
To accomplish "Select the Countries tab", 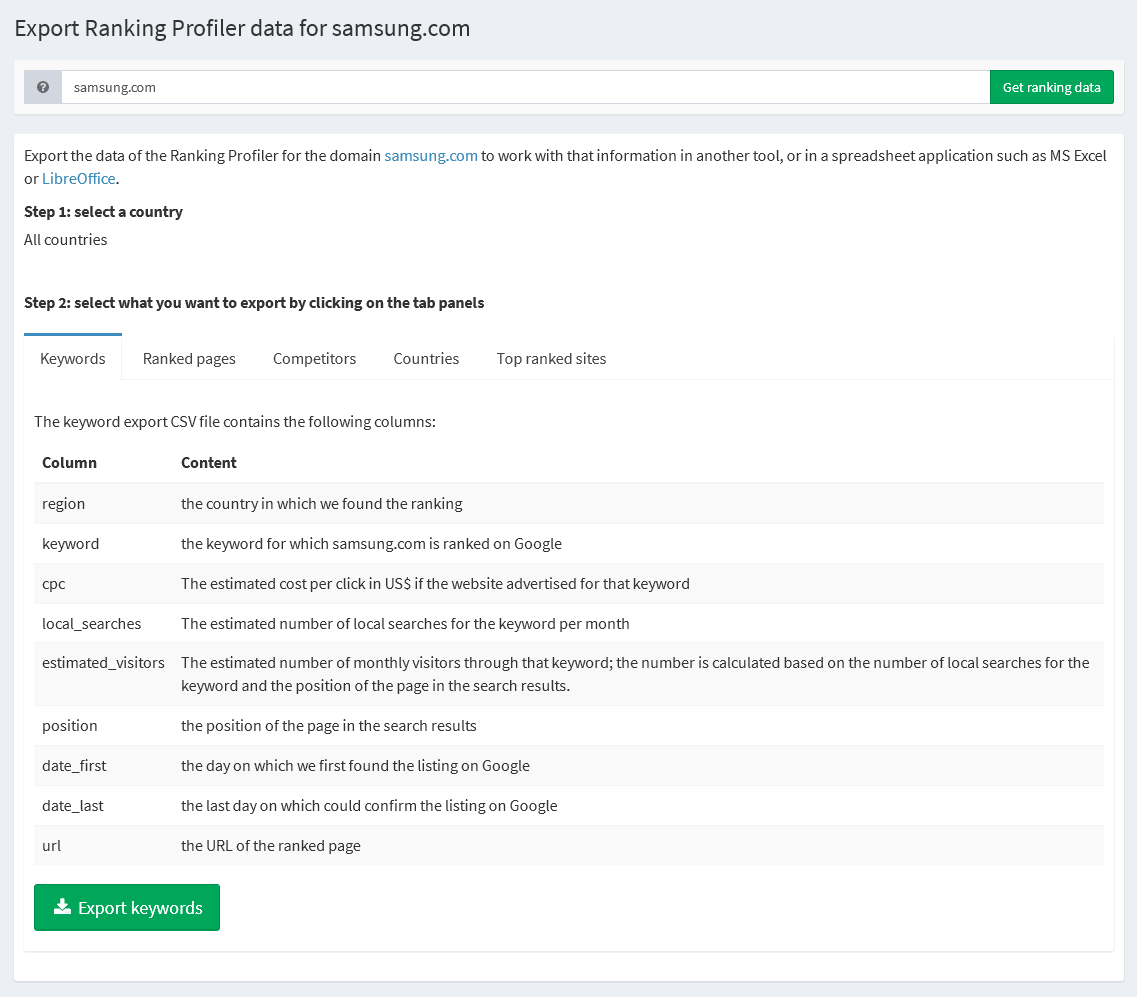I will (x=426, y=358).
